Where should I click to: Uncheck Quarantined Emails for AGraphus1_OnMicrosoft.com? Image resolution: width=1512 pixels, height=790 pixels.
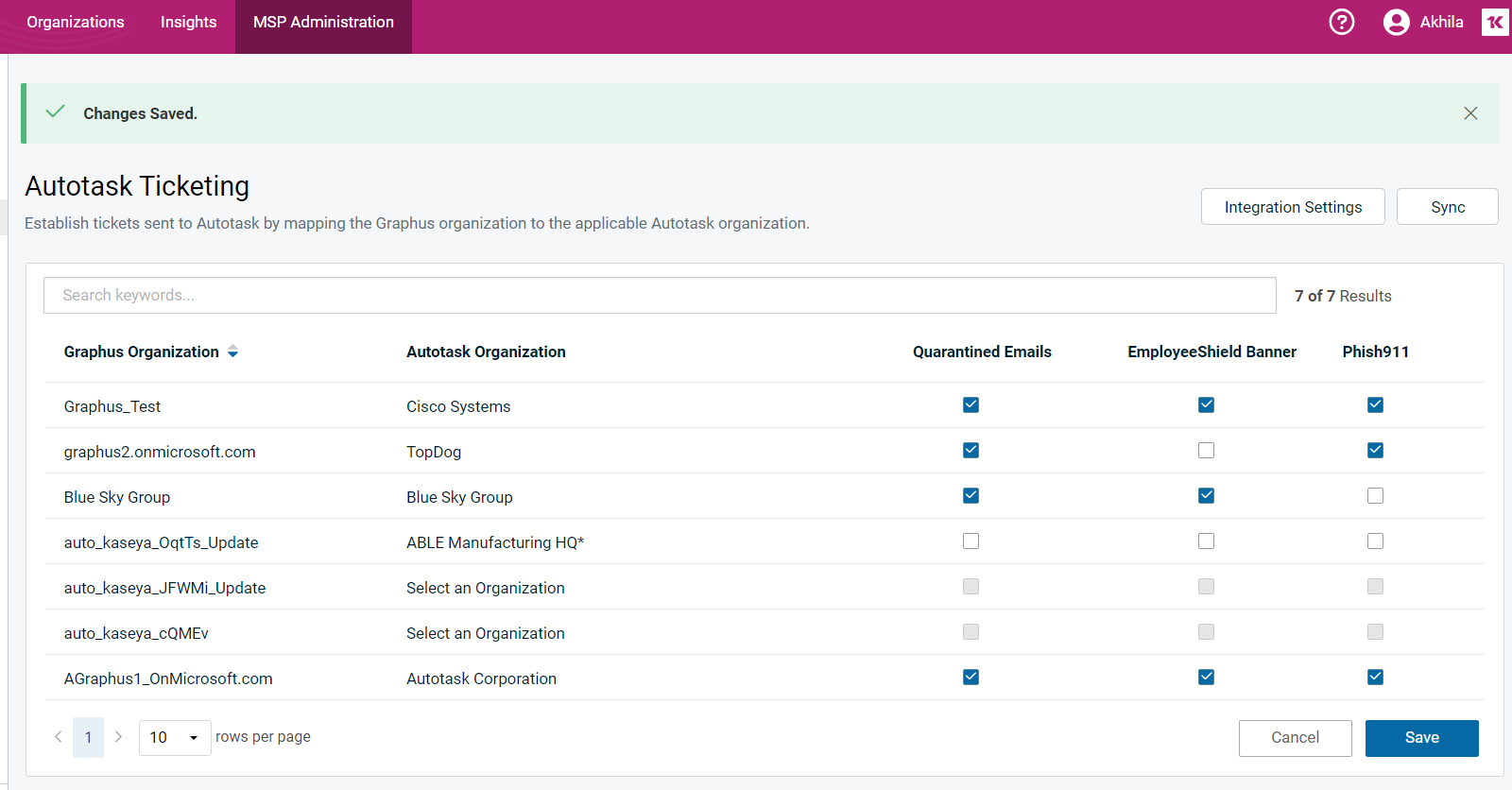coord(971,677)
